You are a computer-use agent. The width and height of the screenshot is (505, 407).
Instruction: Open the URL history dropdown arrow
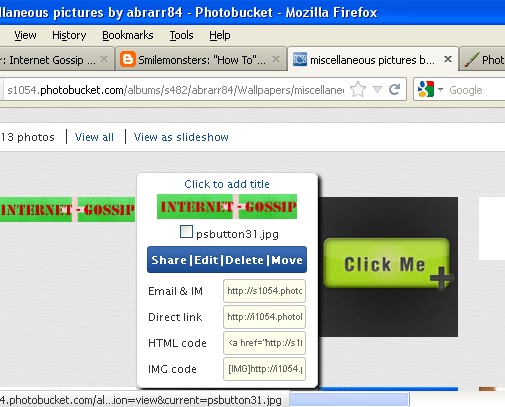click(377, 89)
